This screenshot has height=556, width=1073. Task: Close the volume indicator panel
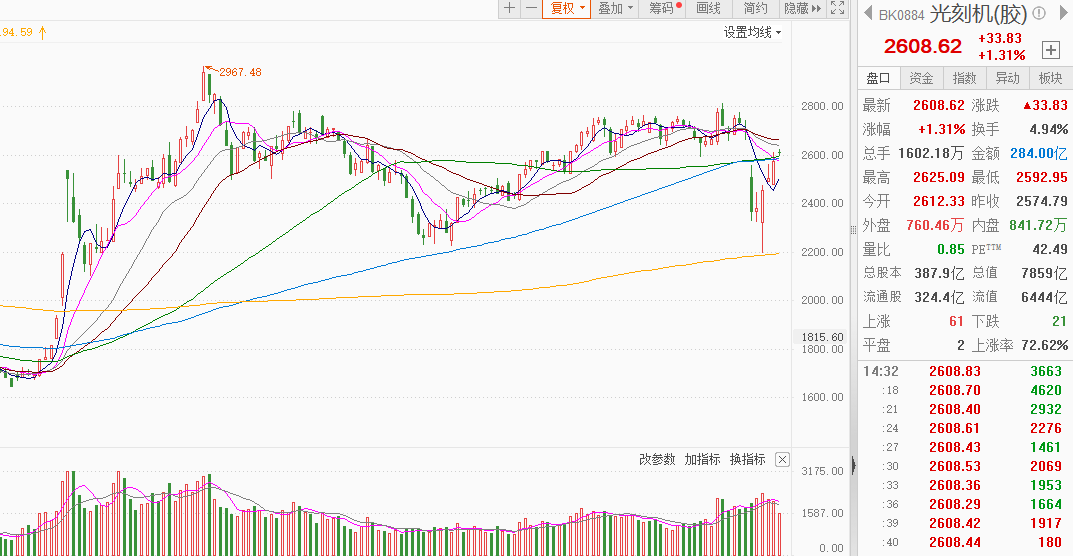pyautogui.click(x=782, y=460)
